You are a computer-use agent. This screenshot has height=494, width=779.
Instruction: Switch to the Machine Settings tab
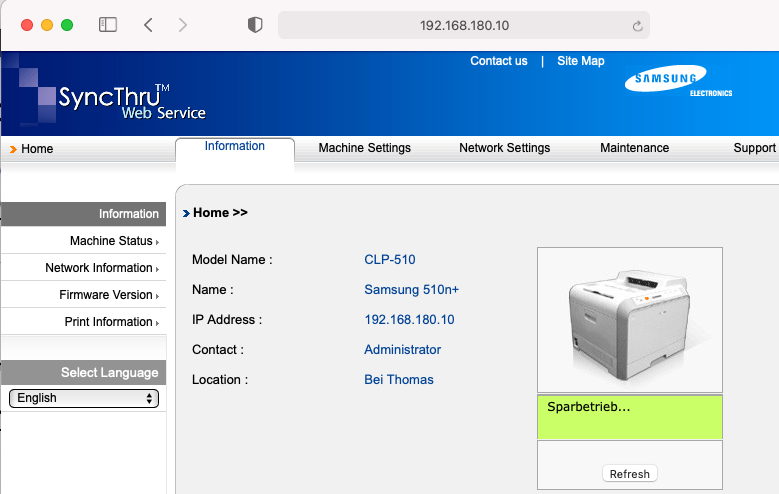pos(365,148)
